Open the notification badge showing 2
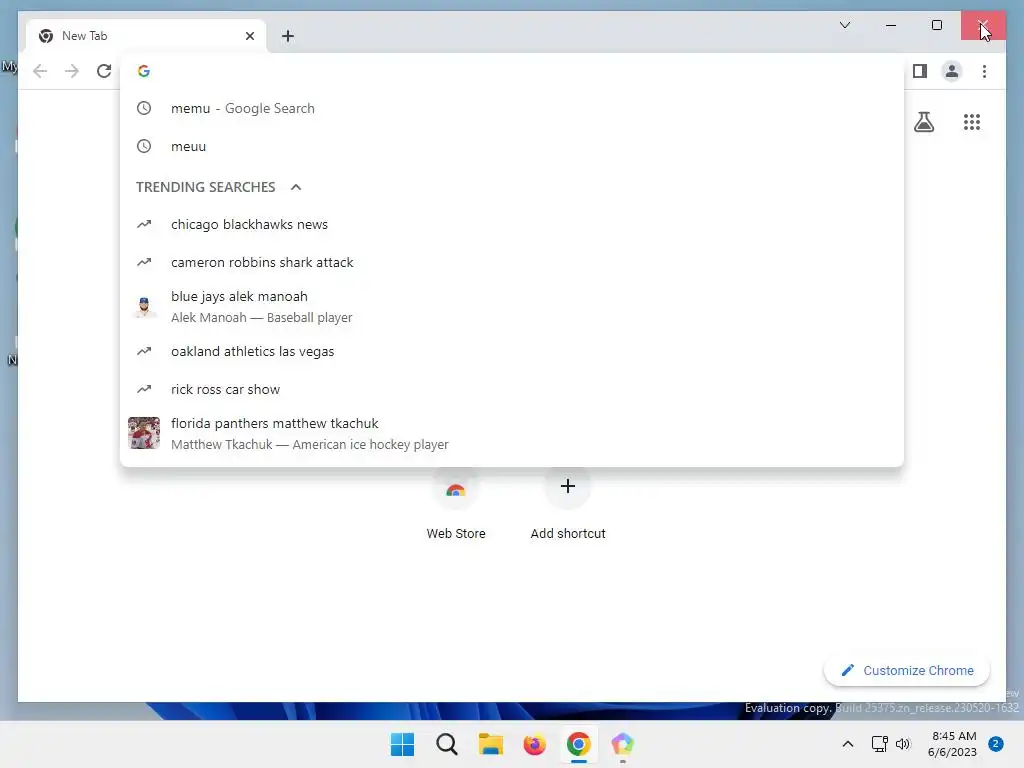 (x=995, y=744)
